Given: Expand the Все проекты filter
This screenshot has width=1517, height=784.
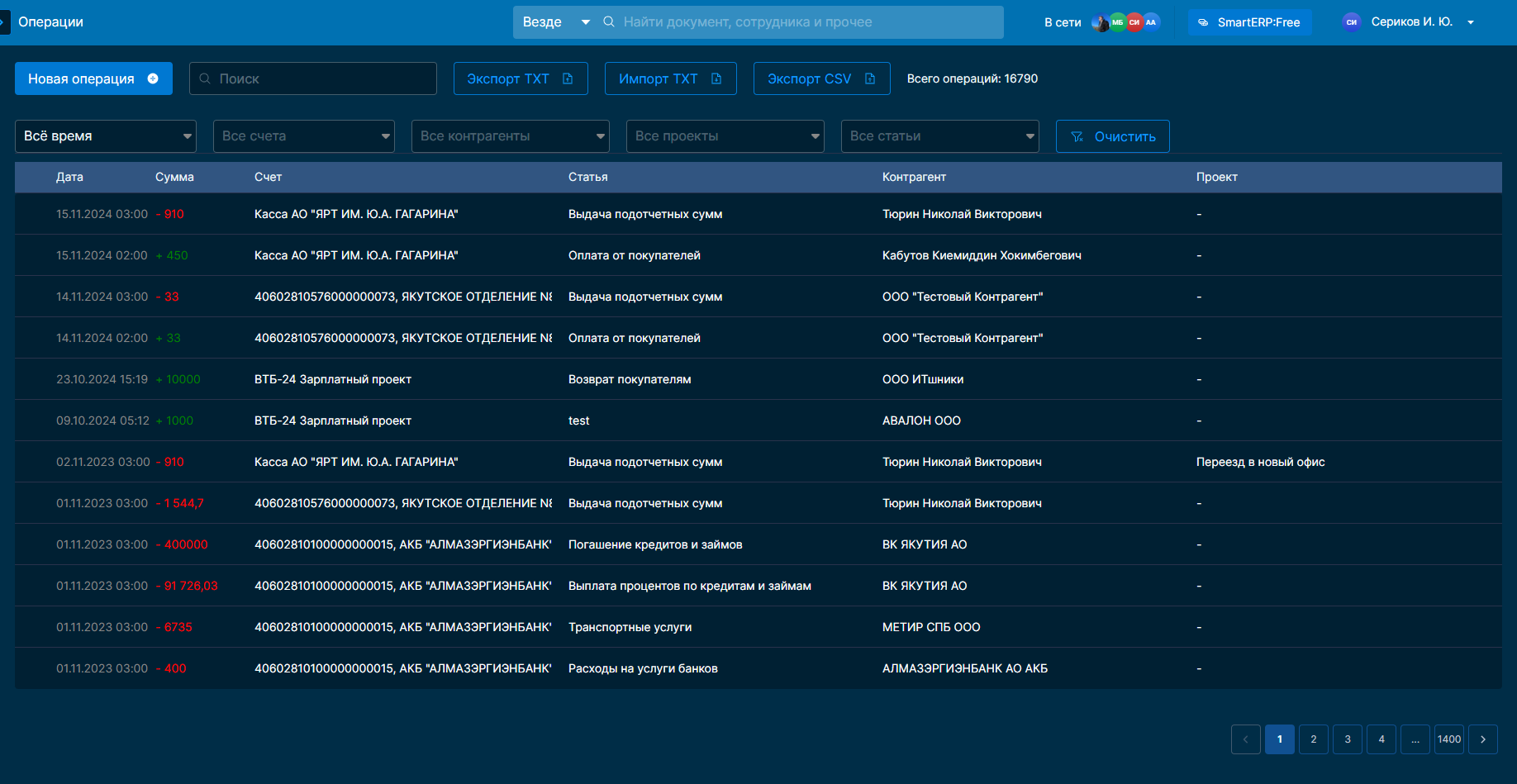Looking at the screenshot, I should coord(725,136).
